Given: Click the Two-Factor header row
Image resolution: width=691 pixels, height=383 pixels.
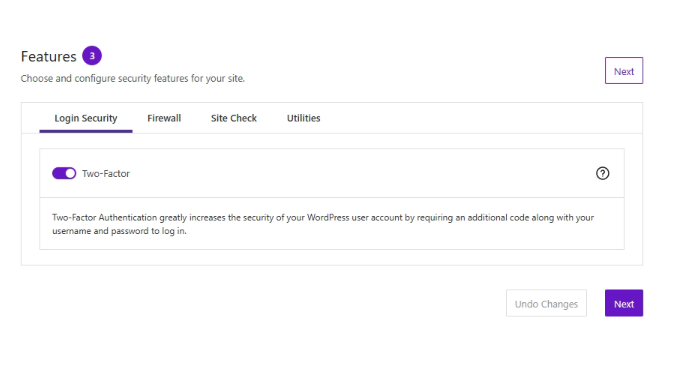Looking at the screenshot, I should pos(332,173).
